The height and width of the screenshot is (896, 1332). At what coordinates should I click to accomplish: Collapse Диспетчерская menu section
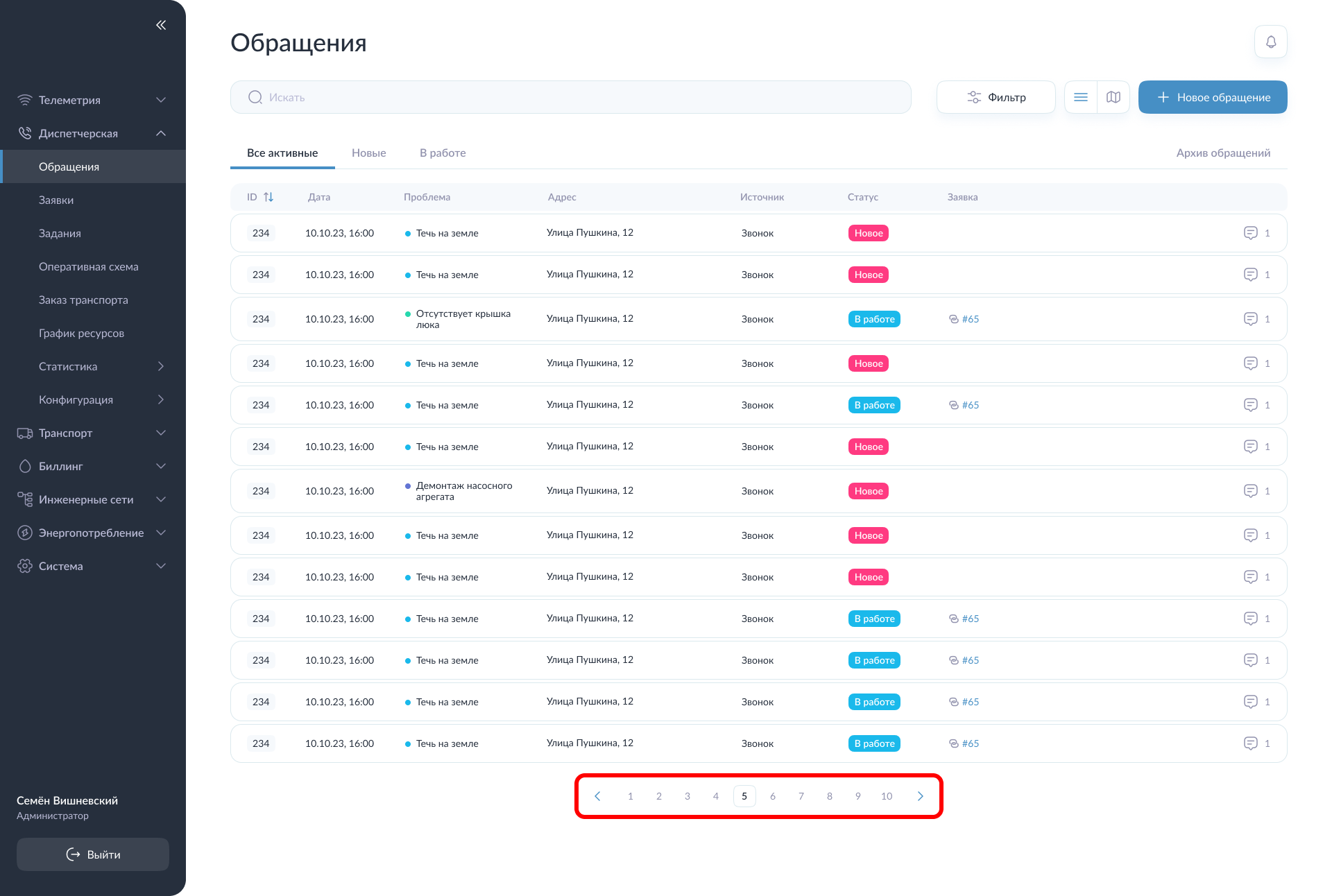pos(161,133)
